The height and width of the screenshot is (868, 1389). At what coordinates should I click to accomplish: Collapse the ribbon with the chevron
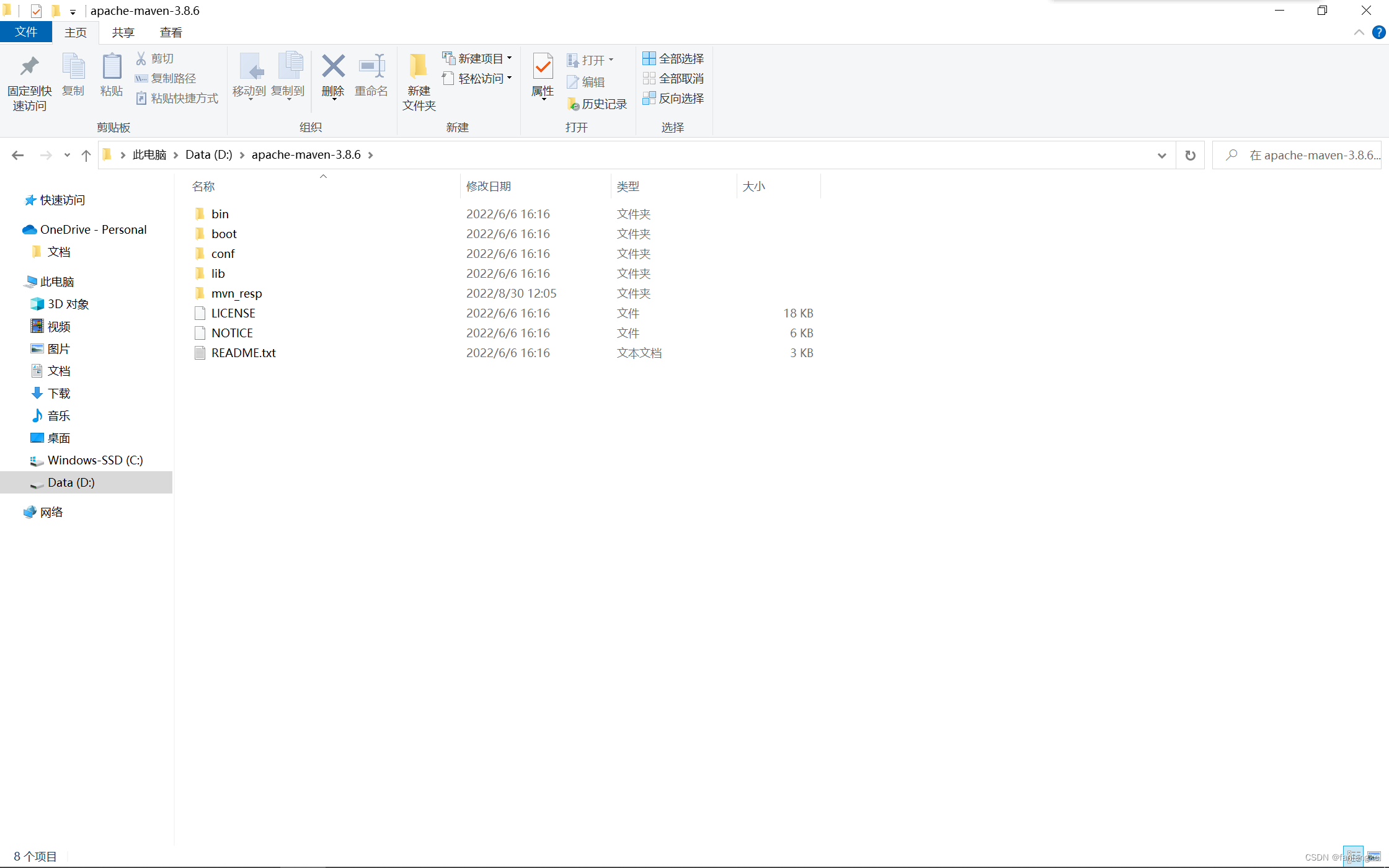[1359, 32]
